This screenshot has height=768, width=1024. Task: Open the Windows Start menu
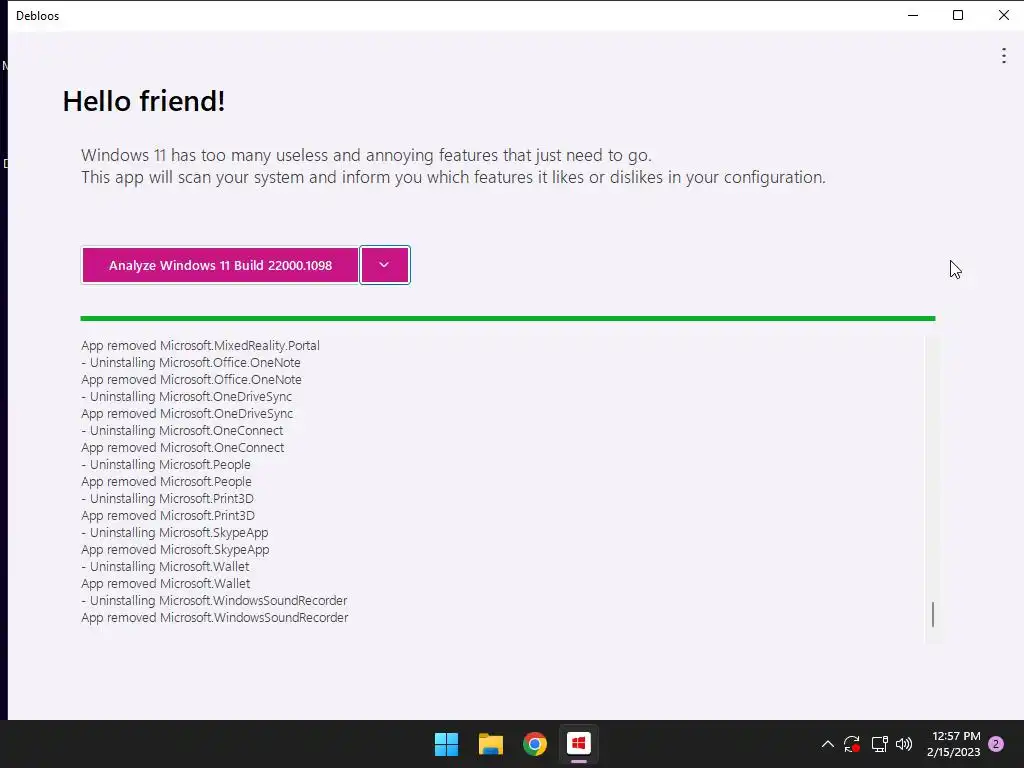(x=447, y=744)
